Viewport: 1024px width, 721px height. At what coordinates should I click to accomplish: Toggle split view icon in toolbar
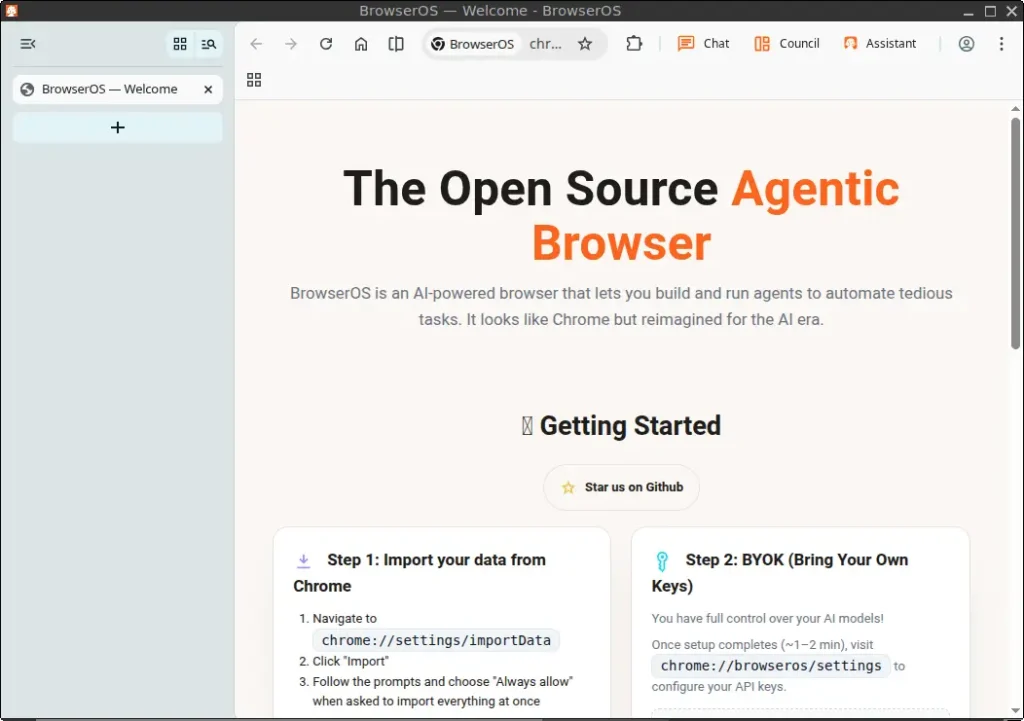pyautogui.click(x=396, y=44)
